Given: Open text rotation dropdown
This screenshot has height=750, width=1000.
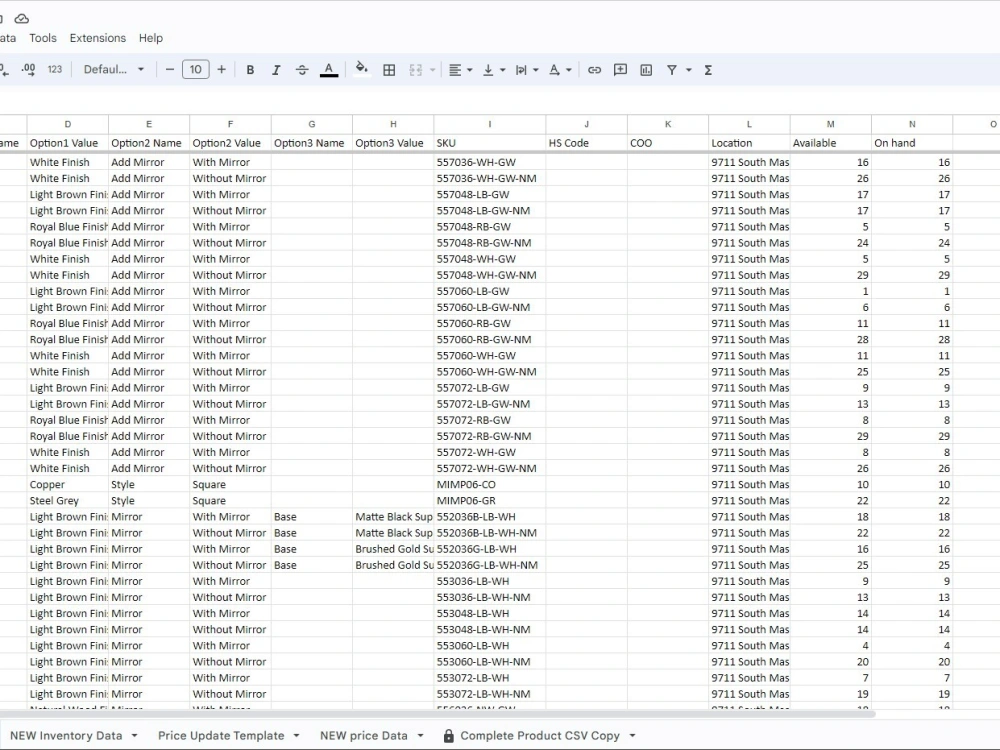Looking at the screenshot, I should (560, 70).
